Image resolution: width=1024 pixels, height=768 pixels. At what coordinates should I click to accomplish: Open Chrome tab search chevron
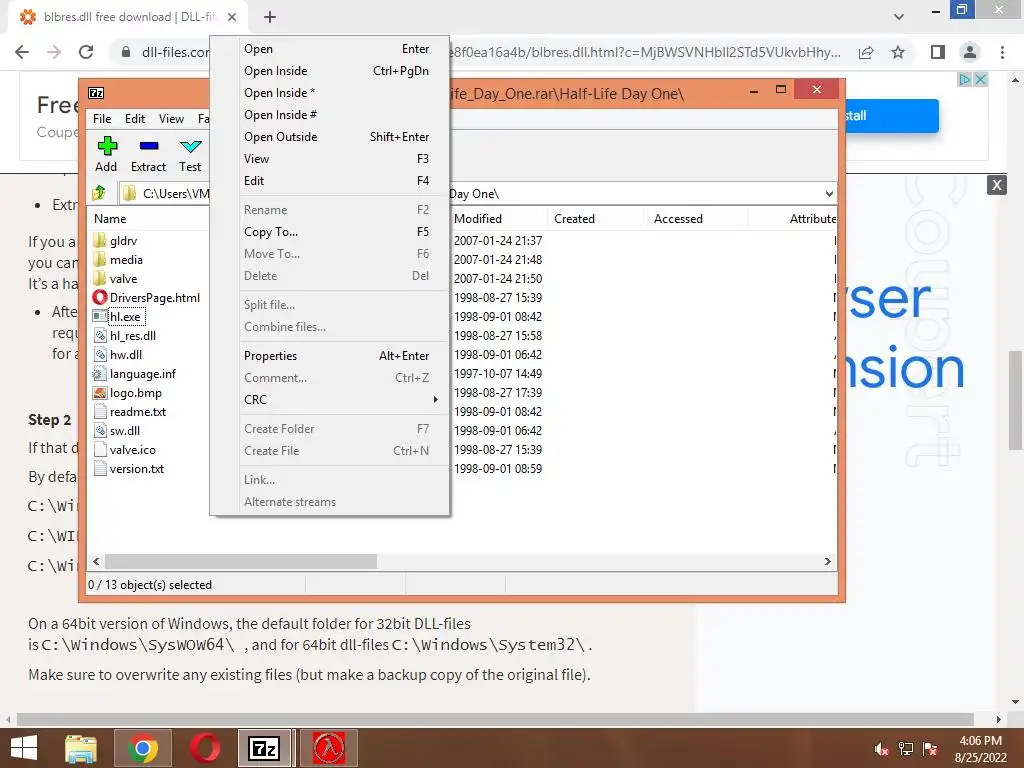pos(899,17)
